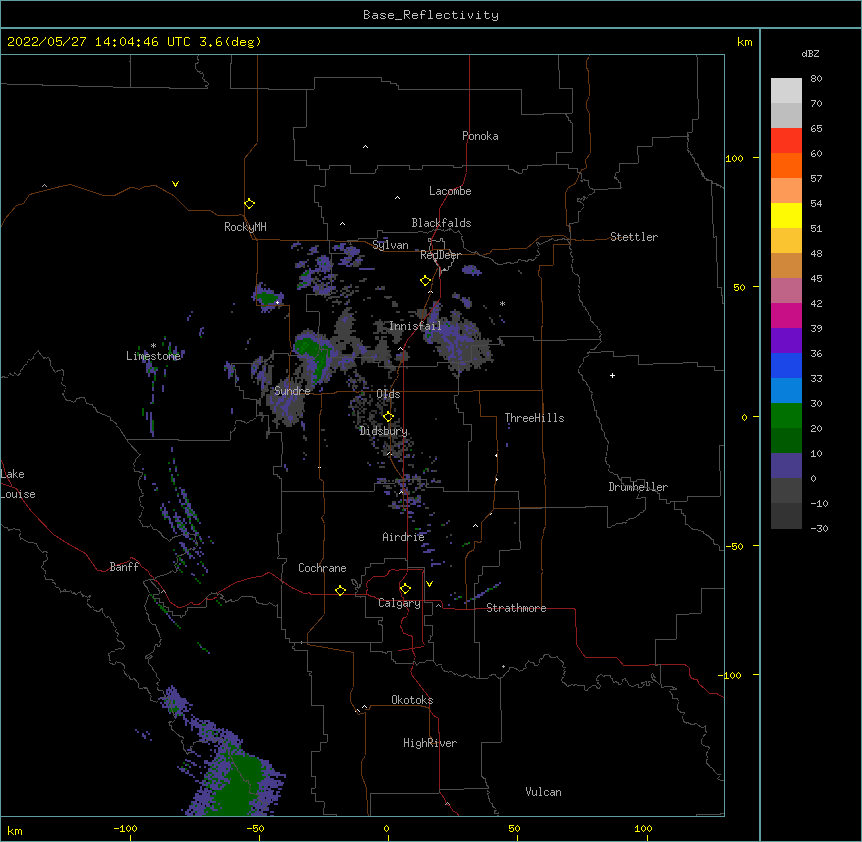Screen dimensions: 862x842
Task: Pick the light gray 70-80 dBZ legend swatch
Action: coord(786,91)
